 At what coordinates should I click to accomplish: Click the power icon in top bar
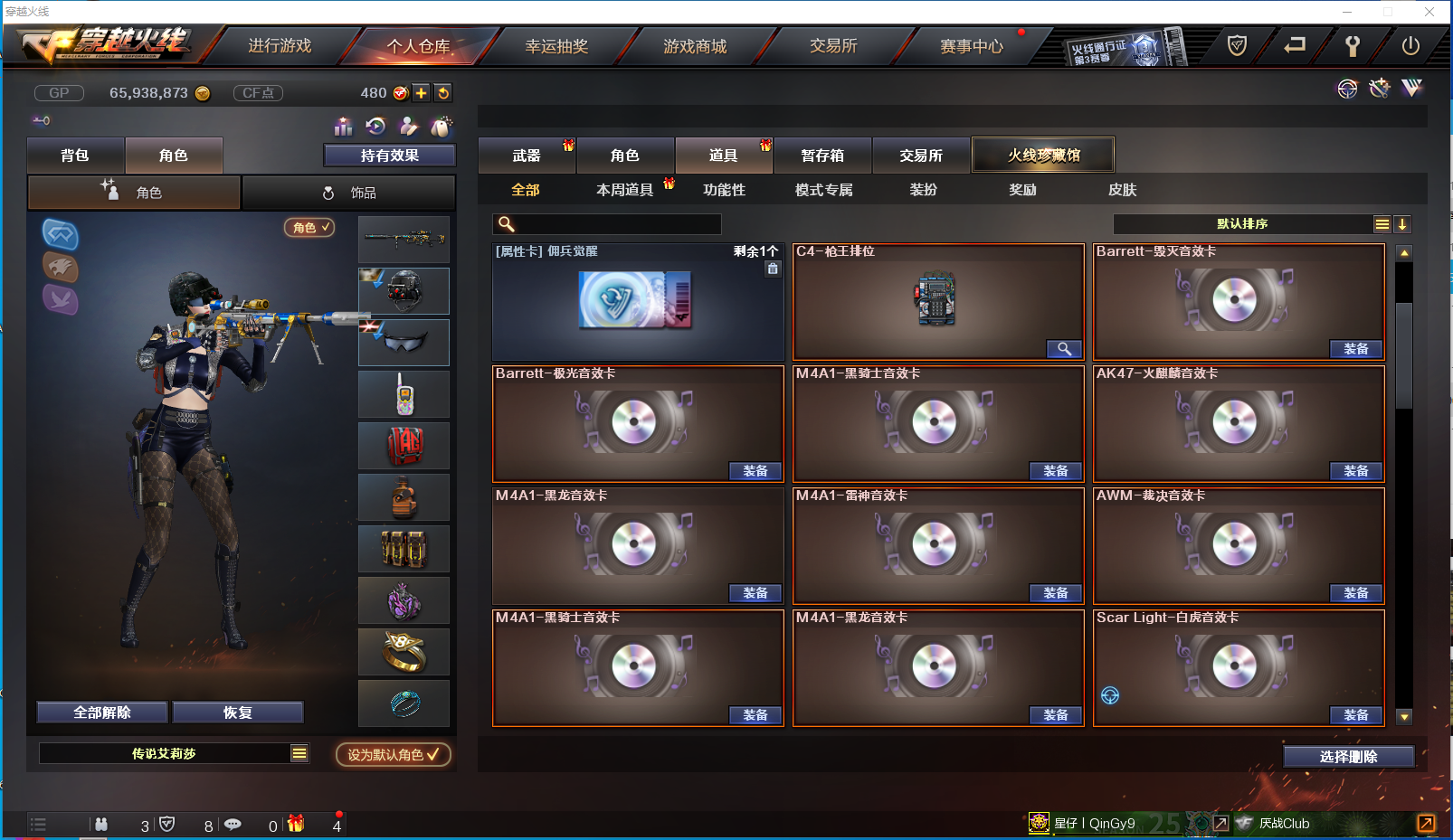click(1410, 46)
